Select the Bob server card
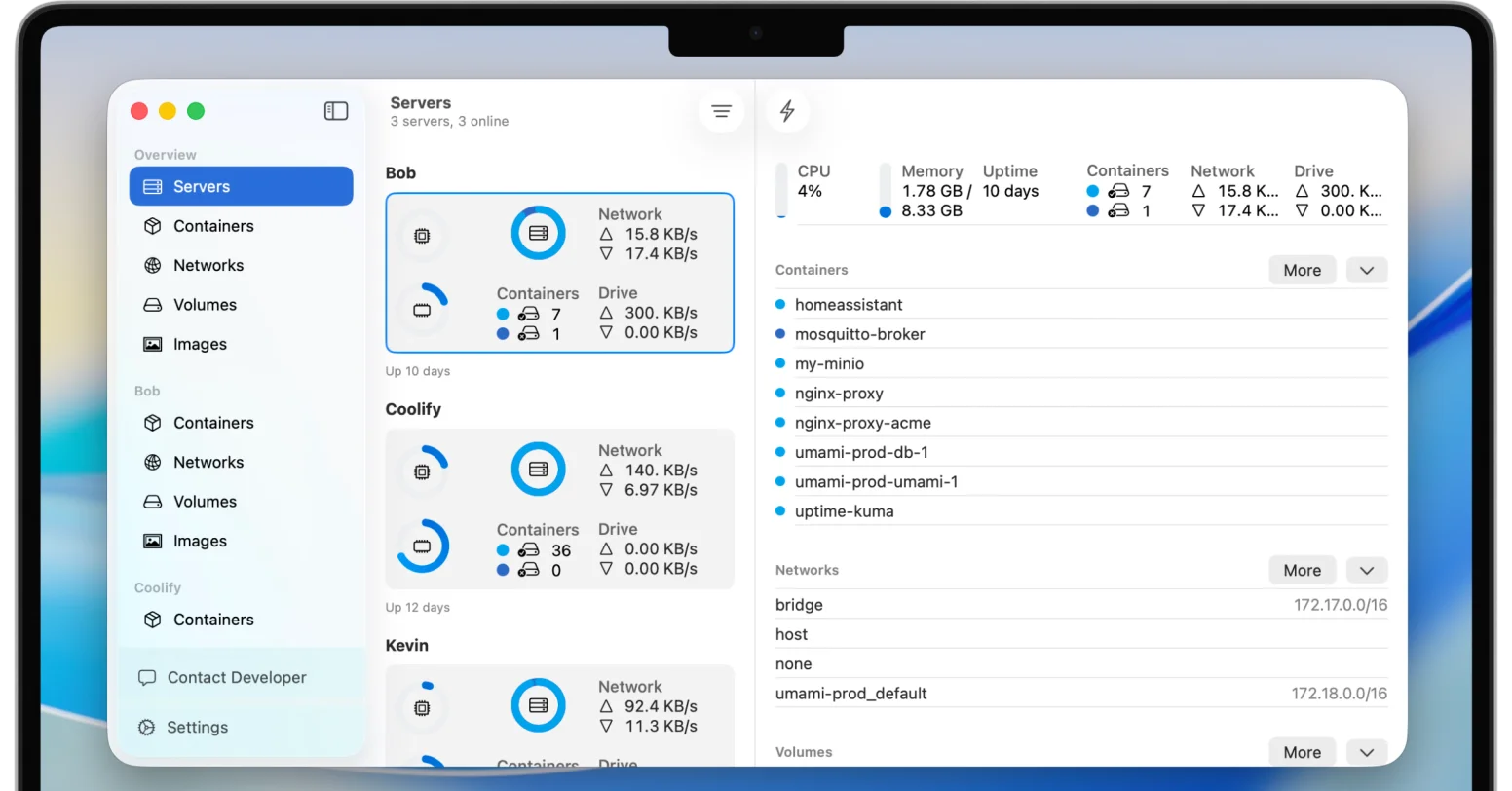 tap(559, 273)
